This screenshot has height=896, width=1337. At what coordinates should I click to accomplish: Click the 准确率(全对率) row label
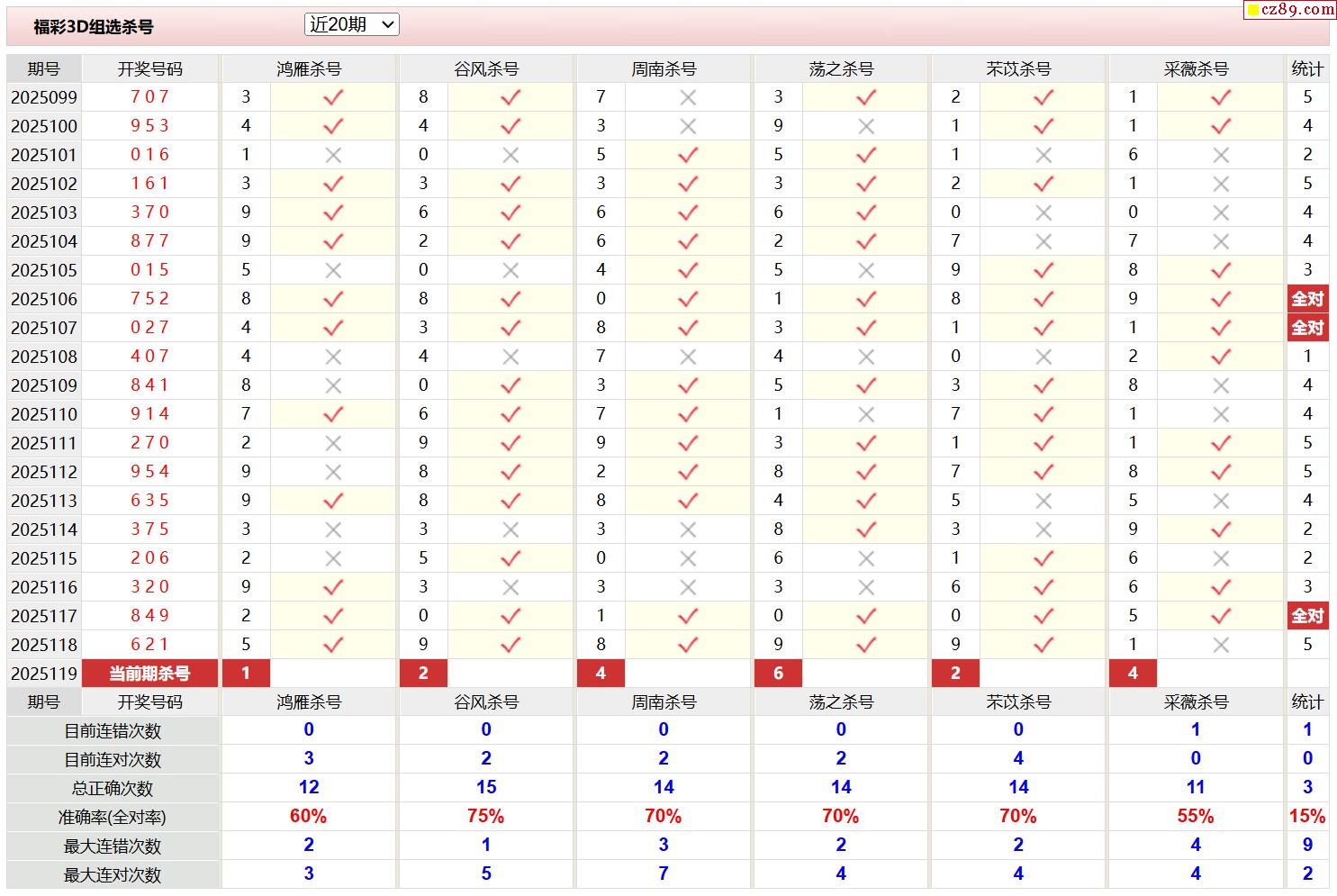[113, 818]
